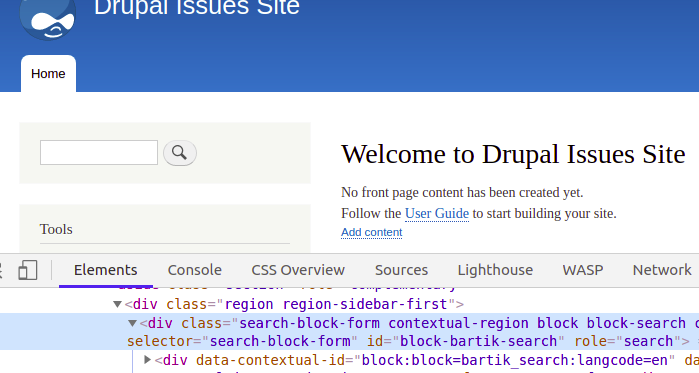
Task: Click the Add content link
Action: tap(371, 232)
